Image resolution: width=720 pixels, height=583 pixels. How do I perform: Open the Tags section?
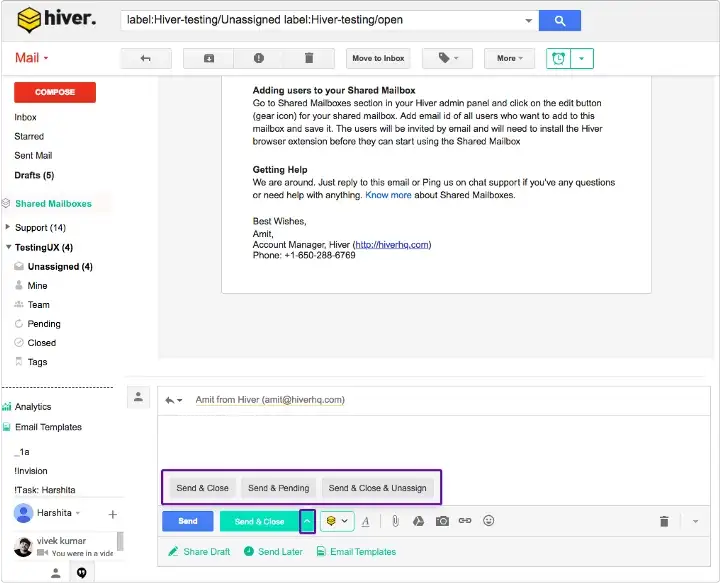point(37,362)
